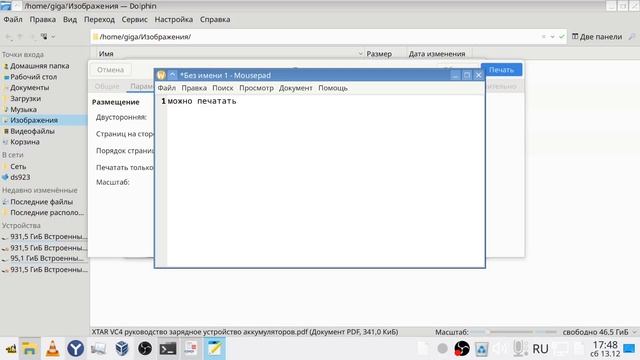Clear the Dolphin location bar text
The height and width of the screenshot is (360, 640).
click(x=544, y=37)
